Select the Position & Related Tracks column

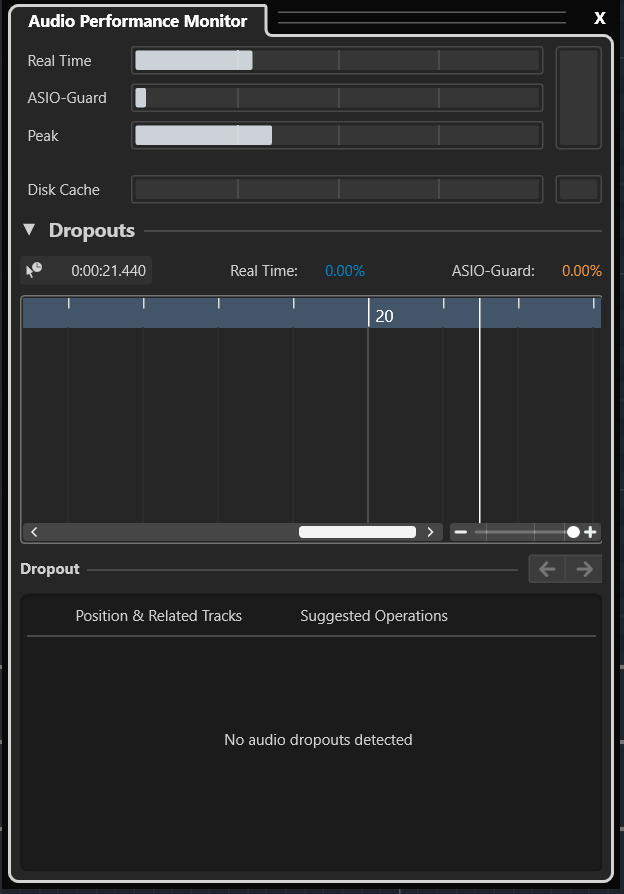point(159,616)
